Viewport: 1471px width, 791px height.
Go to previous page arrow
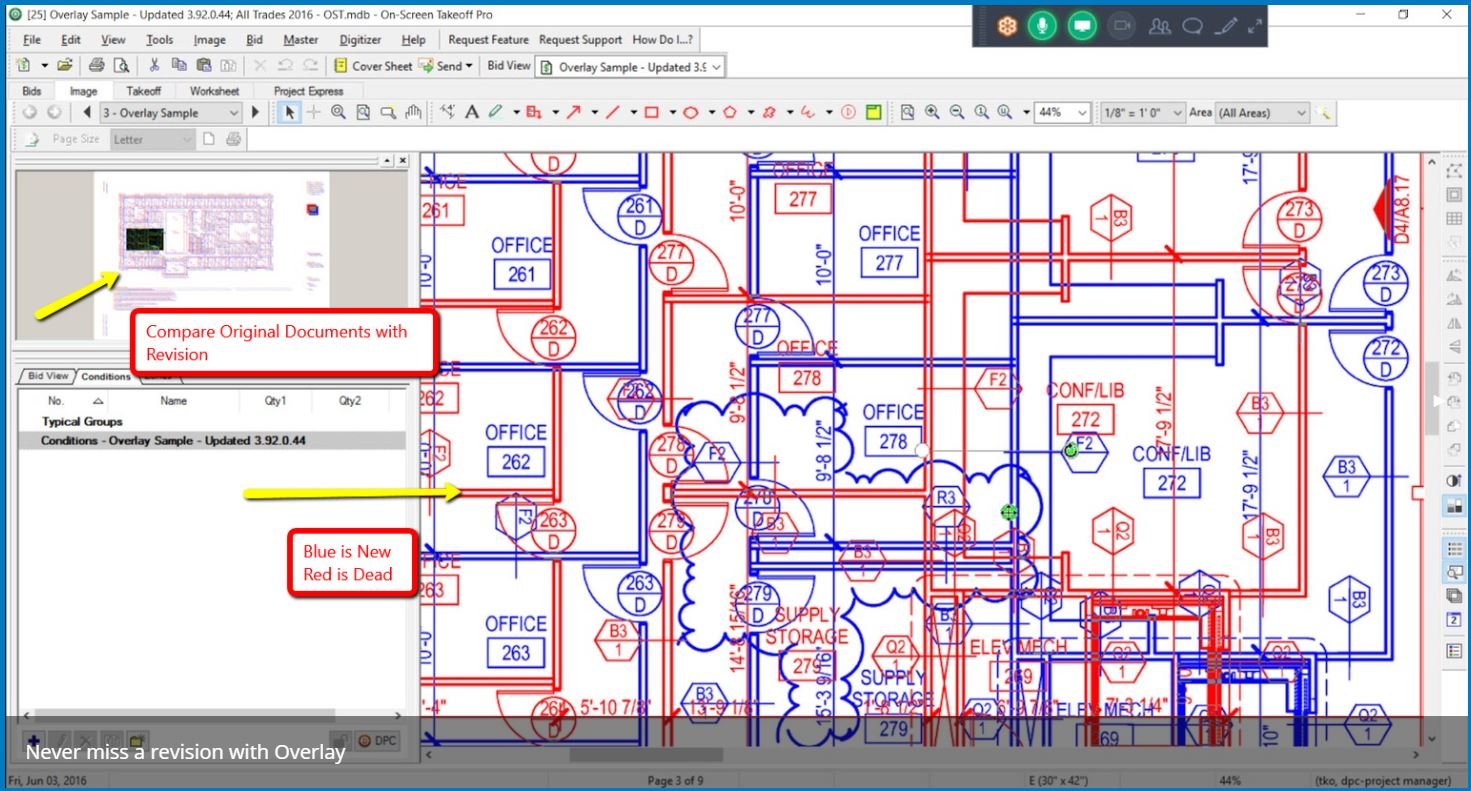pyautogui.click(x=87, y=113)
